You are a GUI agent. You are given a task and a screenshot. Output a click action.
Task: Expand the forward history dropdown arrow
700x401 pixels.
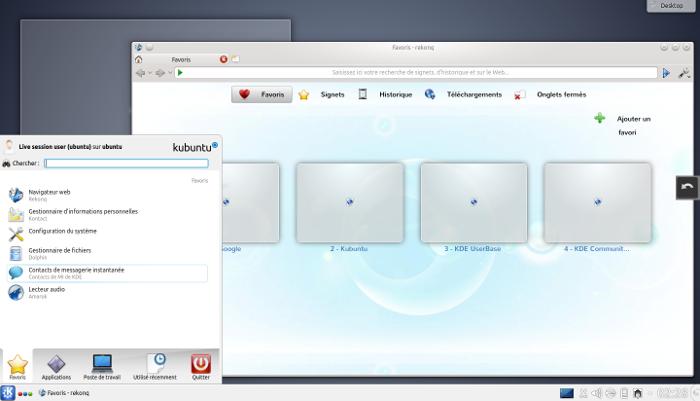[x=170, y=73]
